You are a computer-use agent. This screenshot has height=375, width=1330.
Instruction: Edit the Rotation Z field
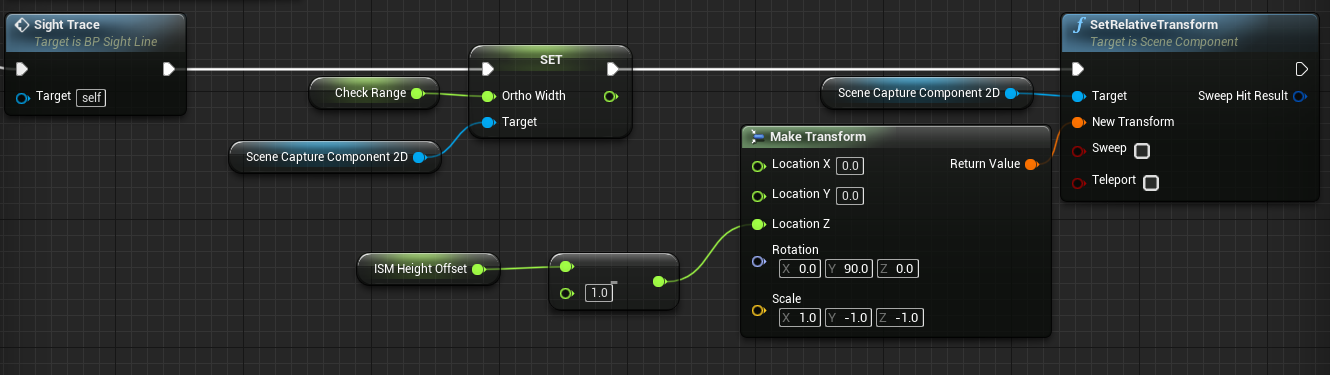tap(898, 268)
